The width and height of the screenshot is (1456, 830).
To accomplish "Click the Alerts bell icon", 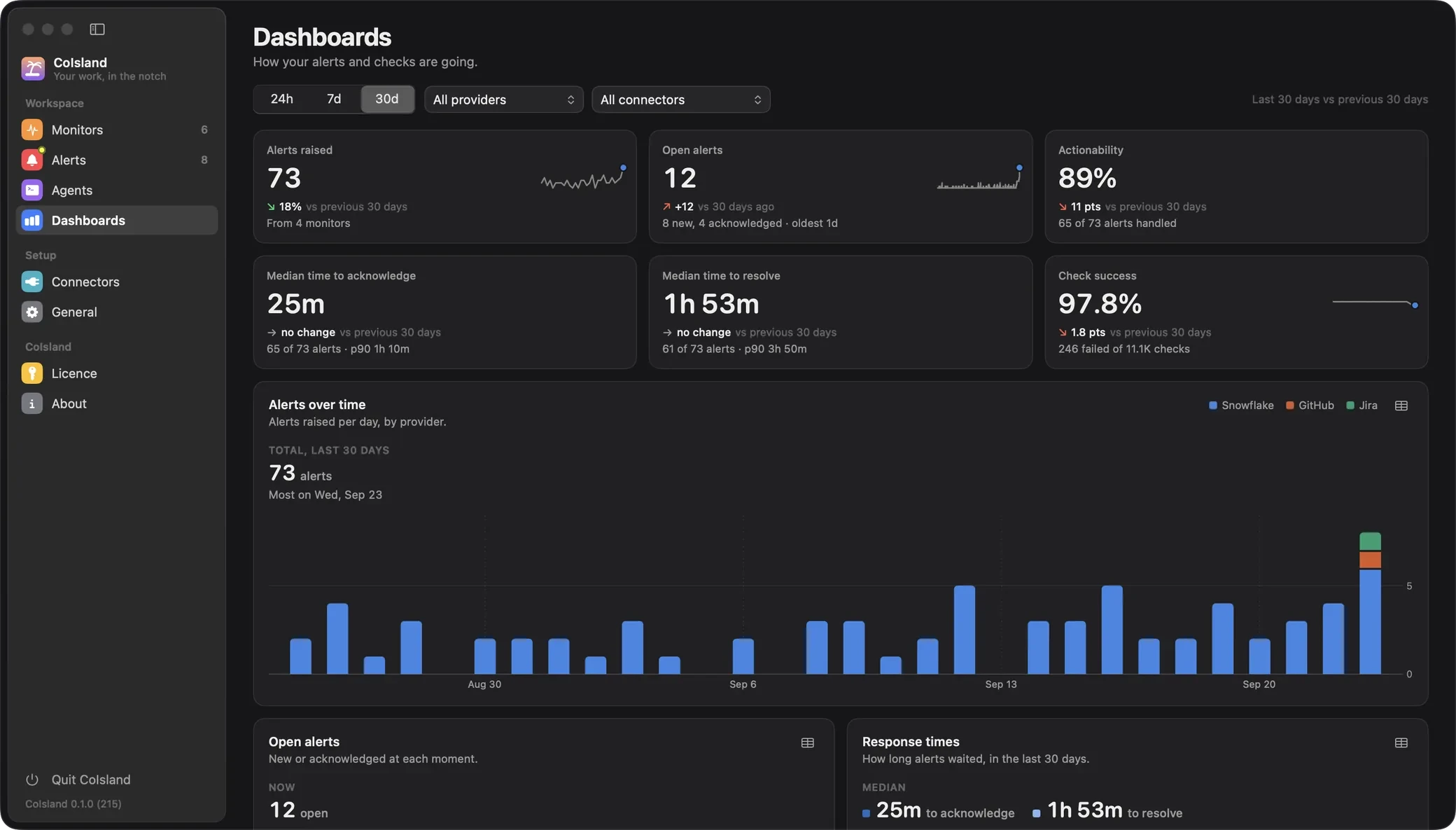I will click(x=32, y=160).
